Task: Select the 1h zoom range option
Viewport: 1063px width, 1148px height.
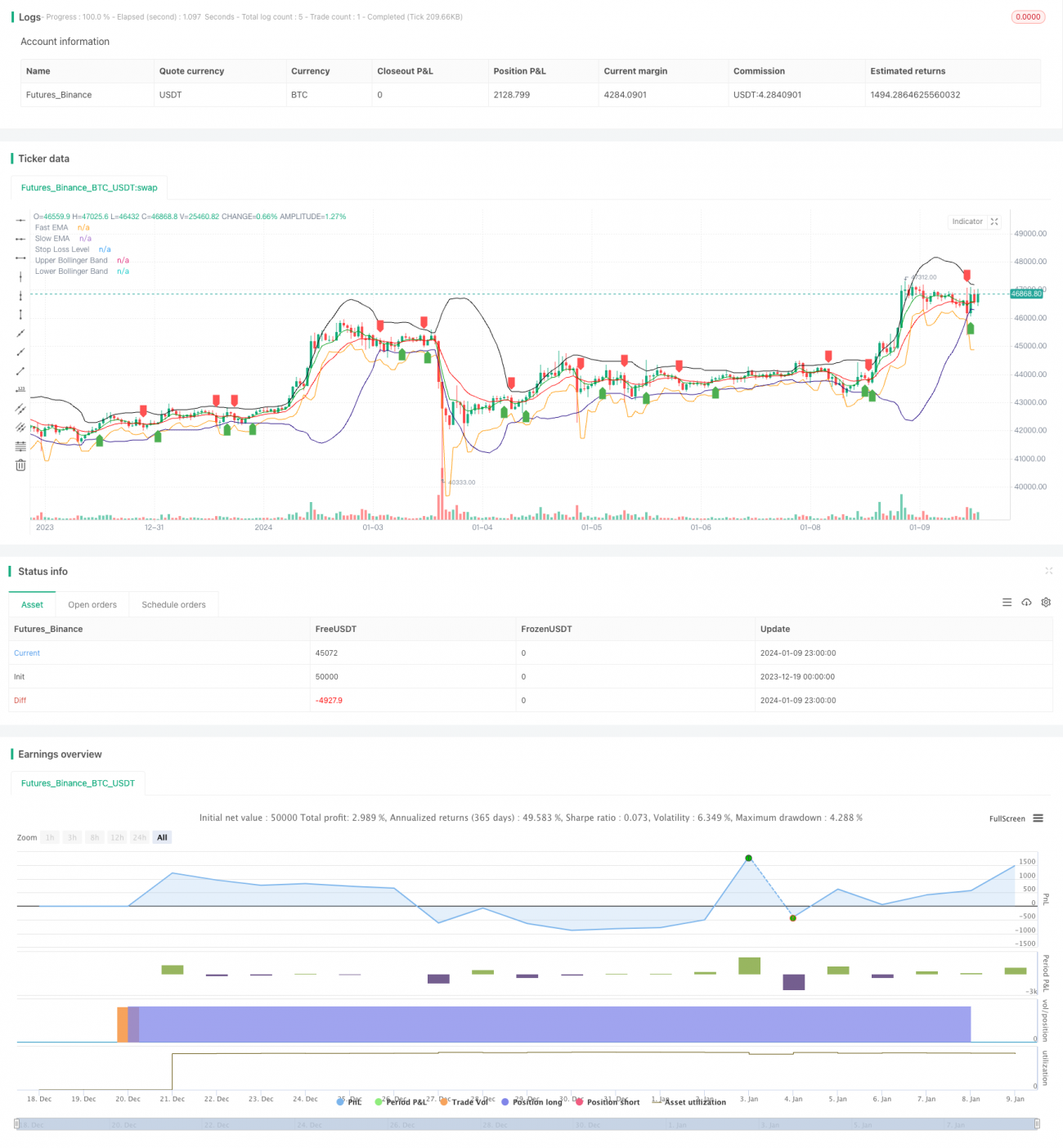Action: 49,836
